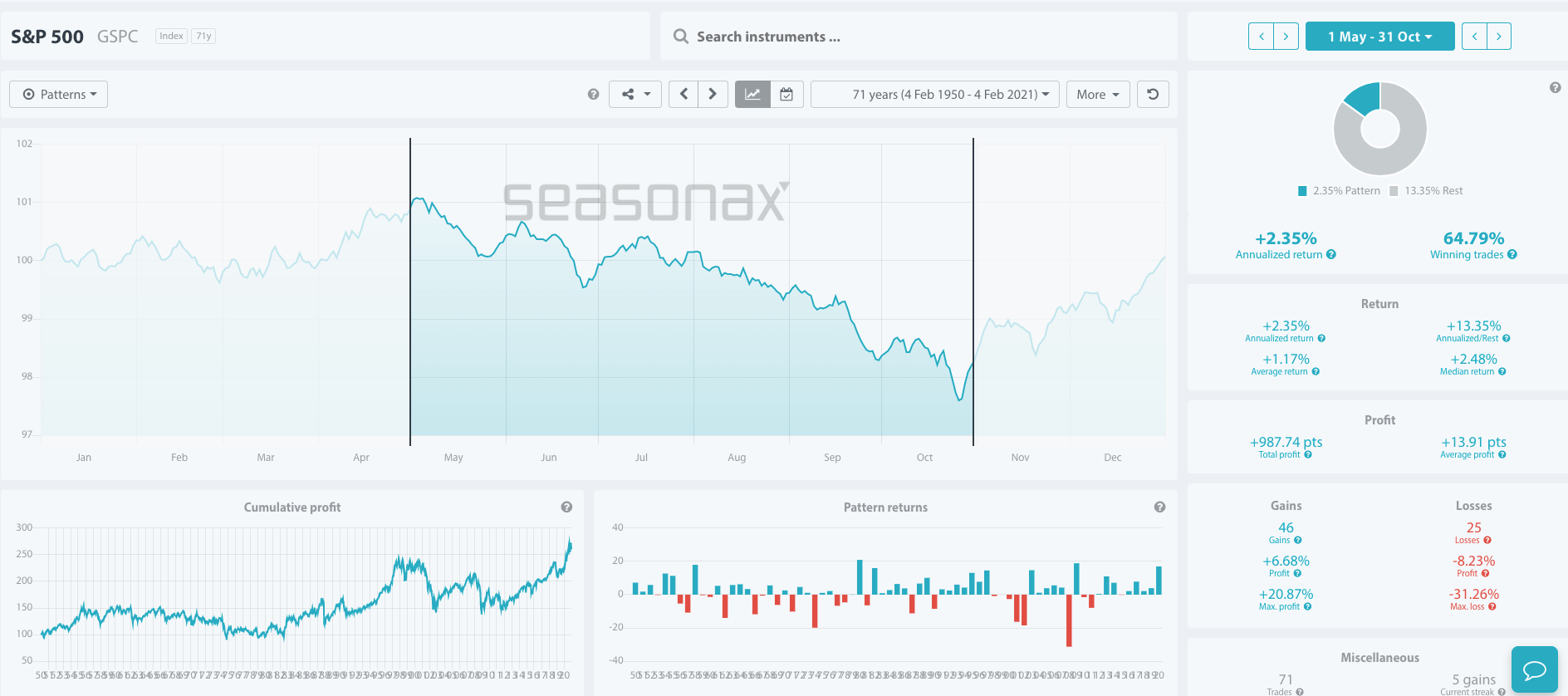Shift pattern start date later

coord(1286,36)
